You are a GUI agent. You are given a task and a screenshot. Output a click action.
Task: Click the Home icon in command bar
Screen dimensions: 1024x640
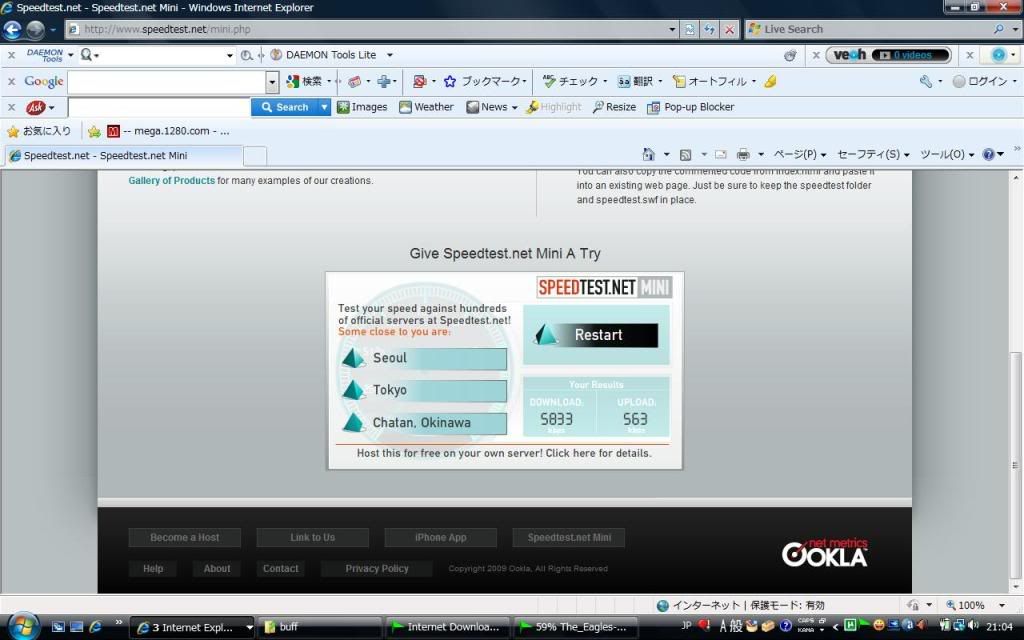click(648, 155)
